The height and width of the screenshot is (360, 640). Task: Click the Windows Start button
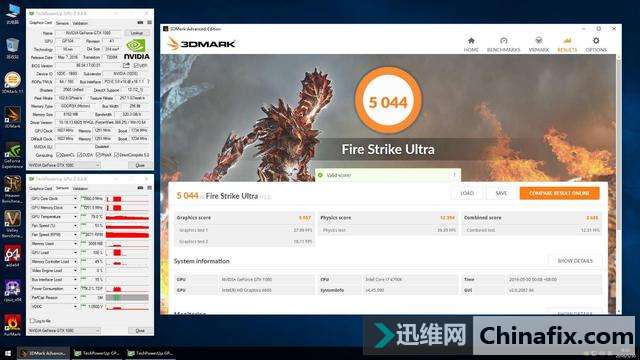(x=8, y=353)
